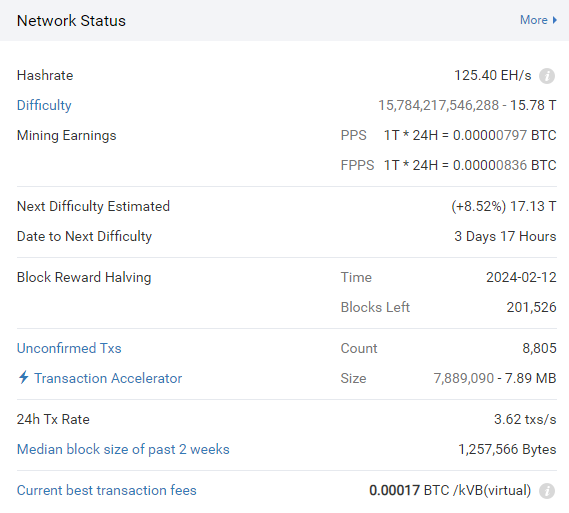Click the Network Status panel title
The height and width of the screenshot is (513, 569).
[x=71, y=21]
